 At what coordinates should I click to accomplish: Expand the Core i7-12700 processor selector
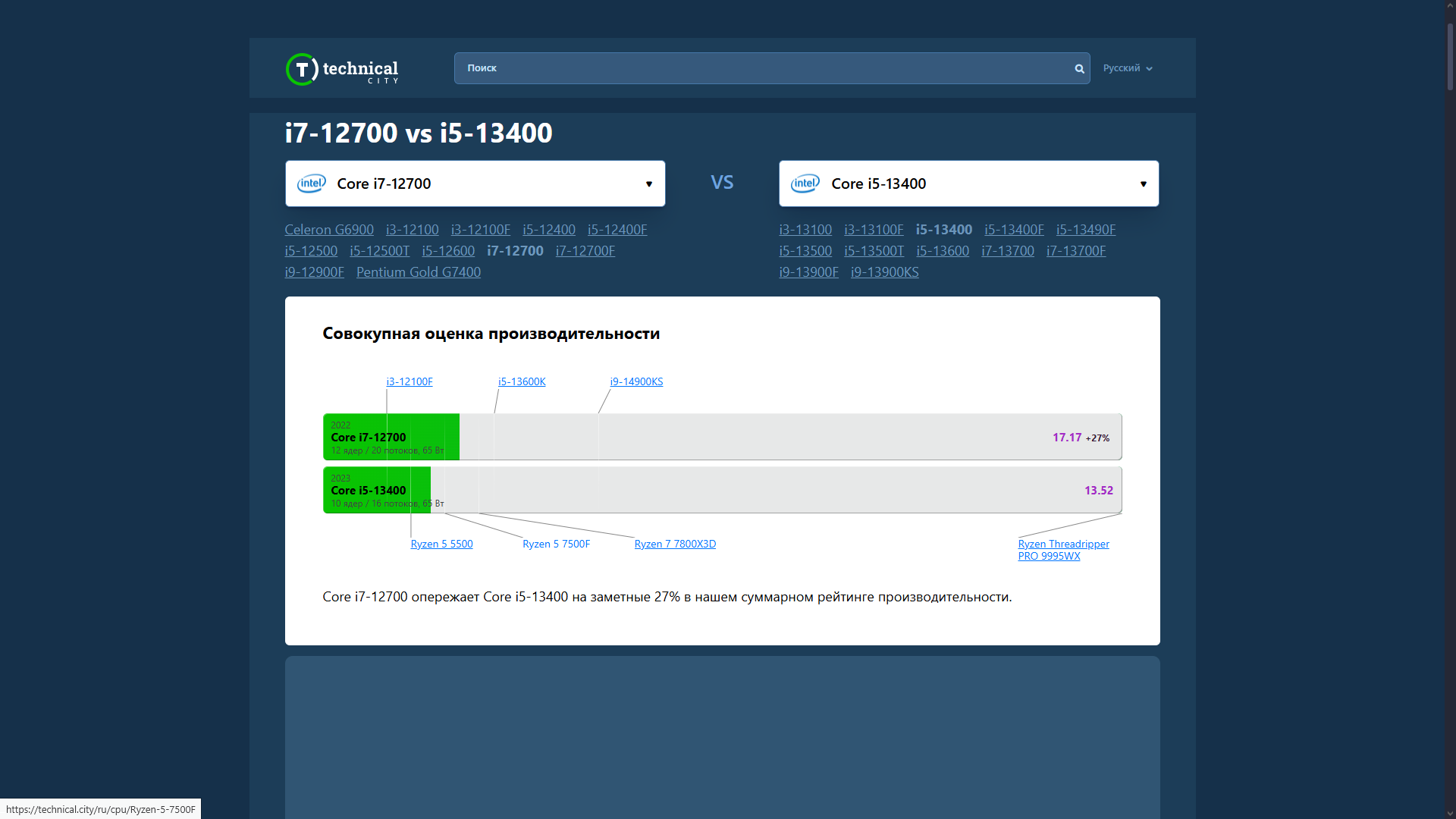(475, 184)
